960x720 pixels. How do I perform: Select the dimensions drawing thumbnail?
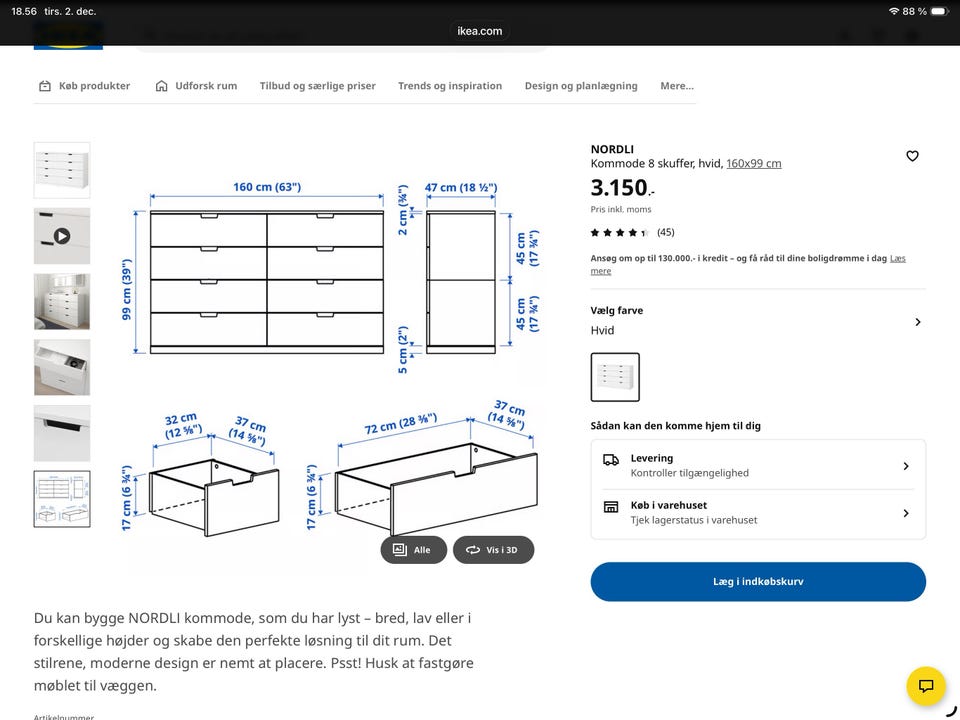click(62, 499)
